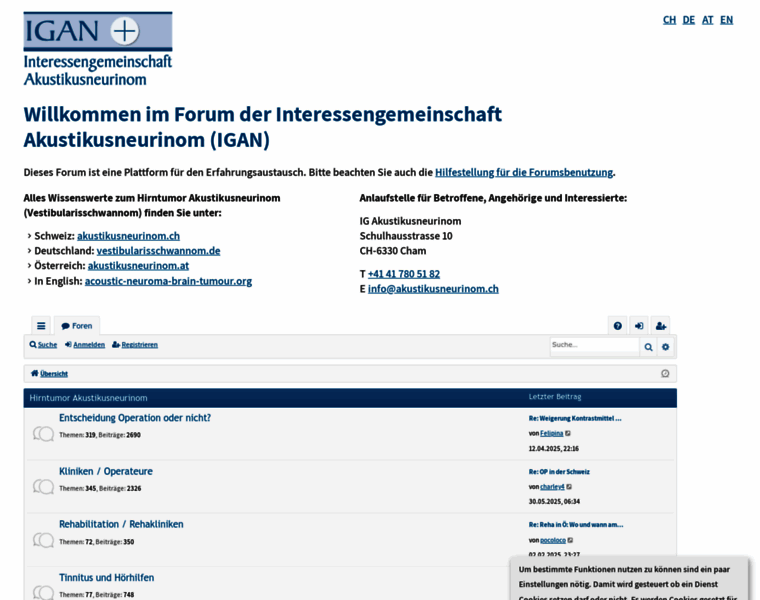Image resolution: width=760 pixels, height=600 pixels.
Task: Switch to EN language site
Action: [726, 20]
